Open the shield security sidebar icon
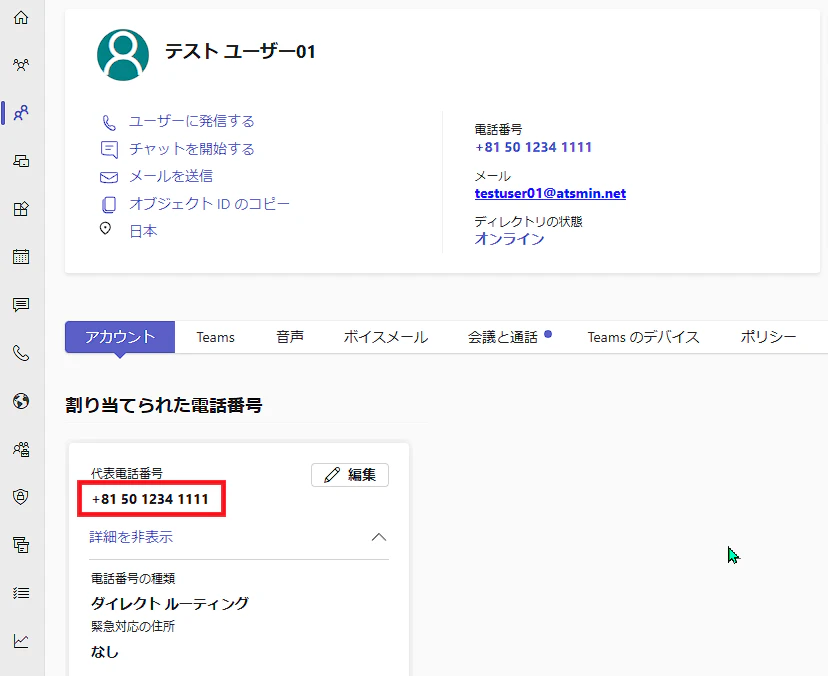The width and height of the screenshot is (828, 676). 21,496
